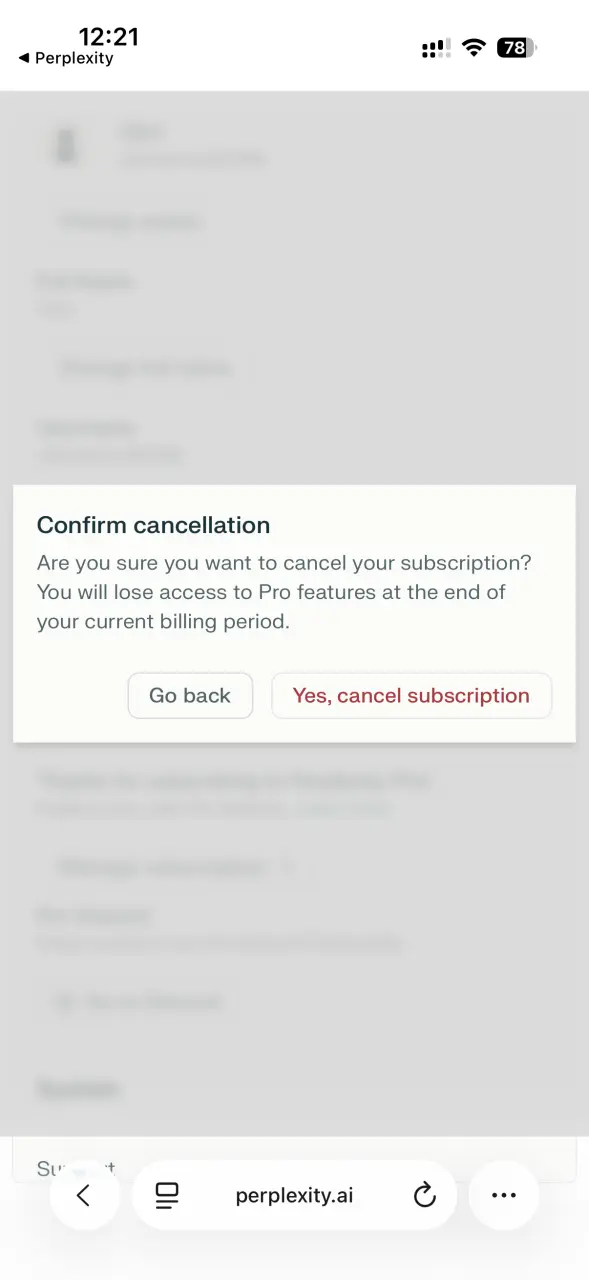Image resolution: width=589 pixels, height=1280 pixels.
Task: Click the blurred Manage account button
Action: (129, 221)
